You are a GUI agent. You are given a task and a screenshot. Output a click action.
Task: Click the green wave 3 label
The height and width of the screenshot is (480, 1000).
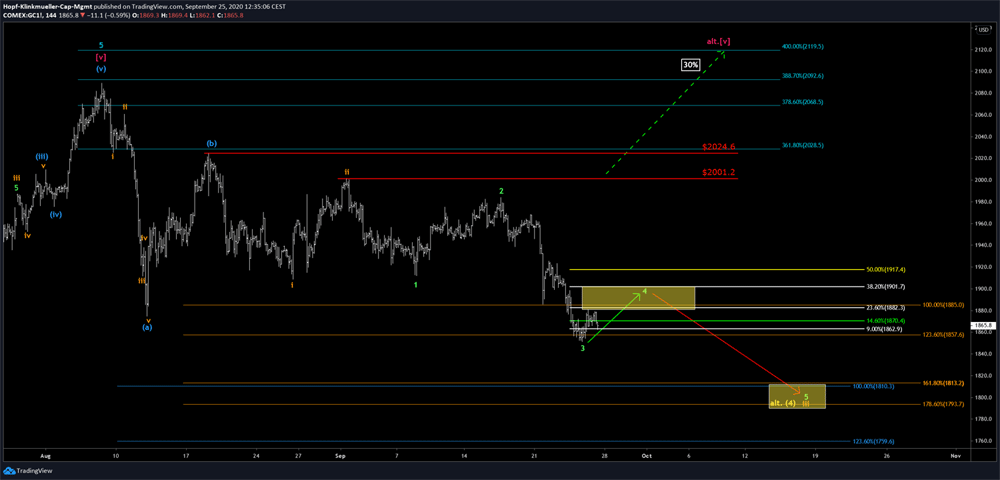point(583,349)
